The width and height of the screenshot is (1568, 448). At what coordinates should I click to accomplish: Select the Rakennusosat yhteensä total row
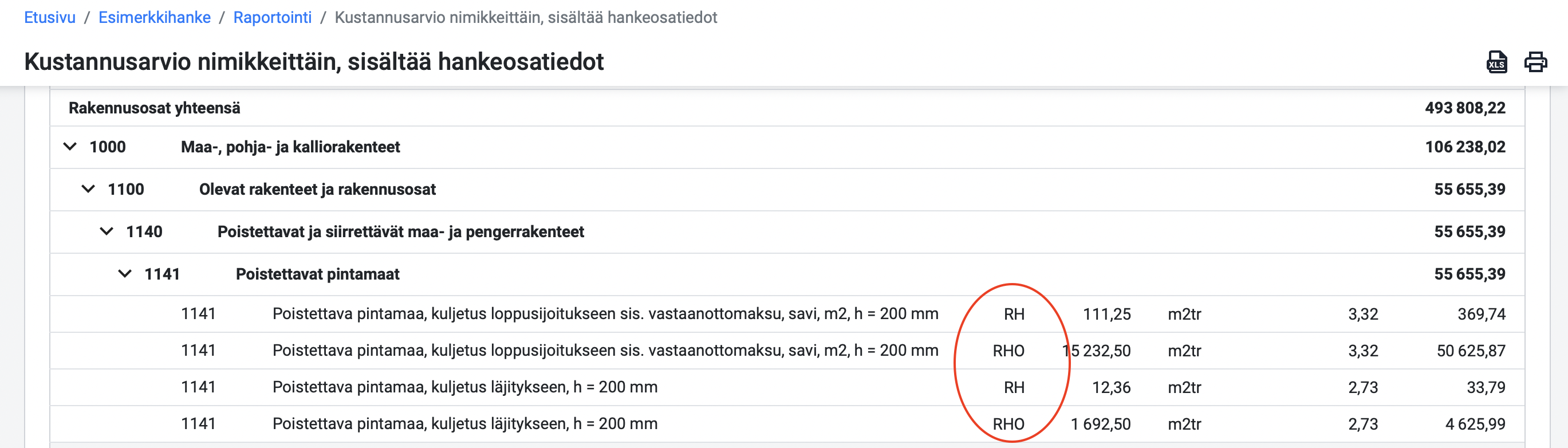(787, 108)
